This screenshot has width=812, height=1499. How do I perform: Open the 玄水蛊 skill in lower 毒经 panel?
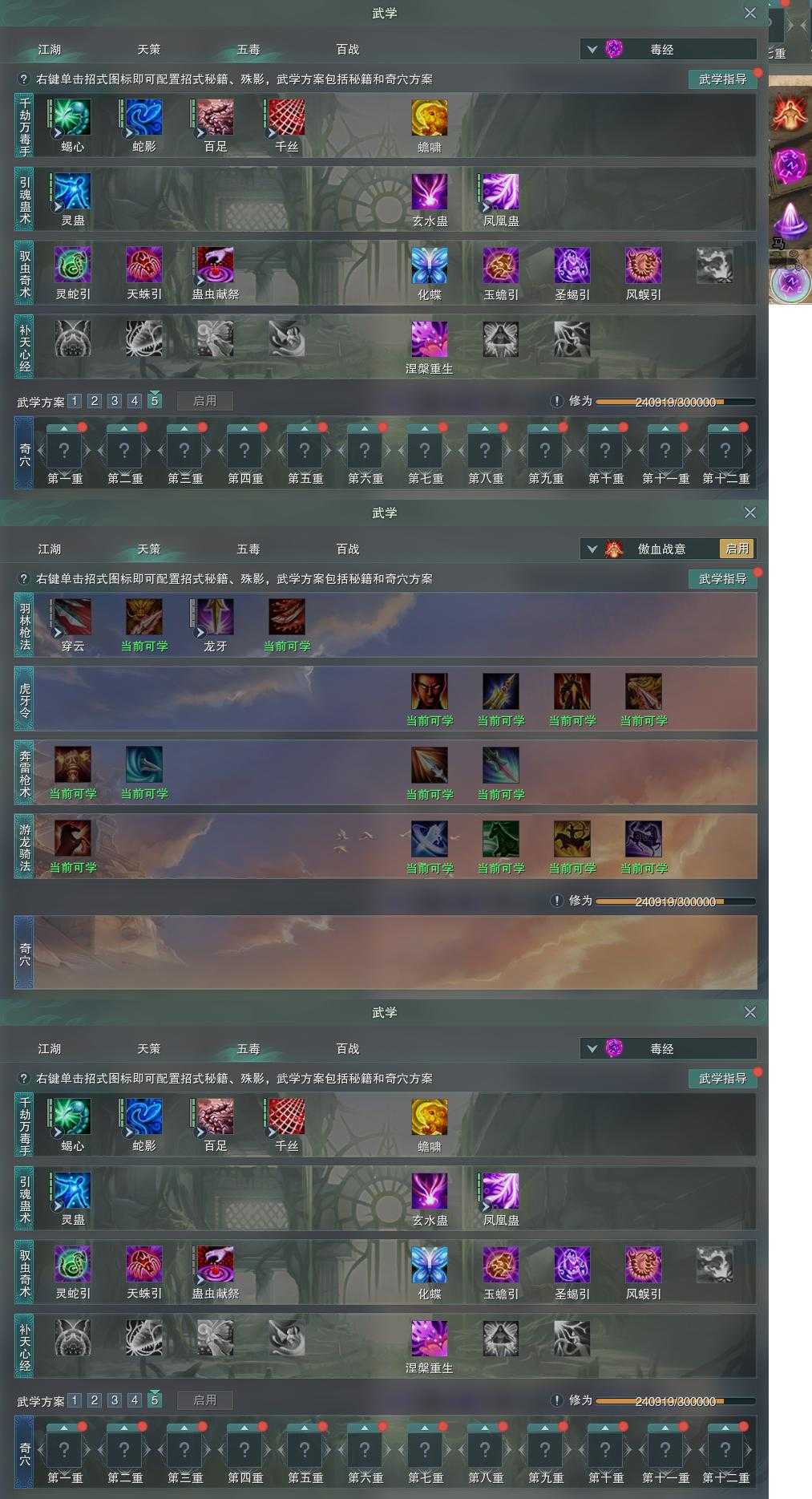(x=430, y=1191)
